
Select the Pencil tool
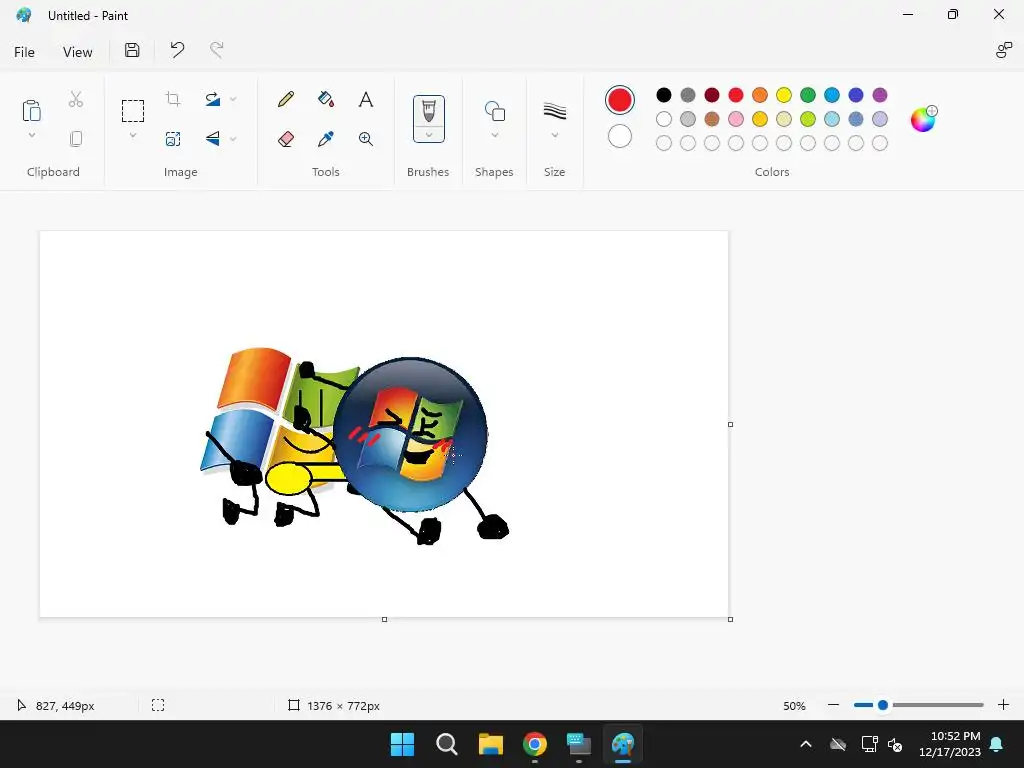[x=285, y=99]
